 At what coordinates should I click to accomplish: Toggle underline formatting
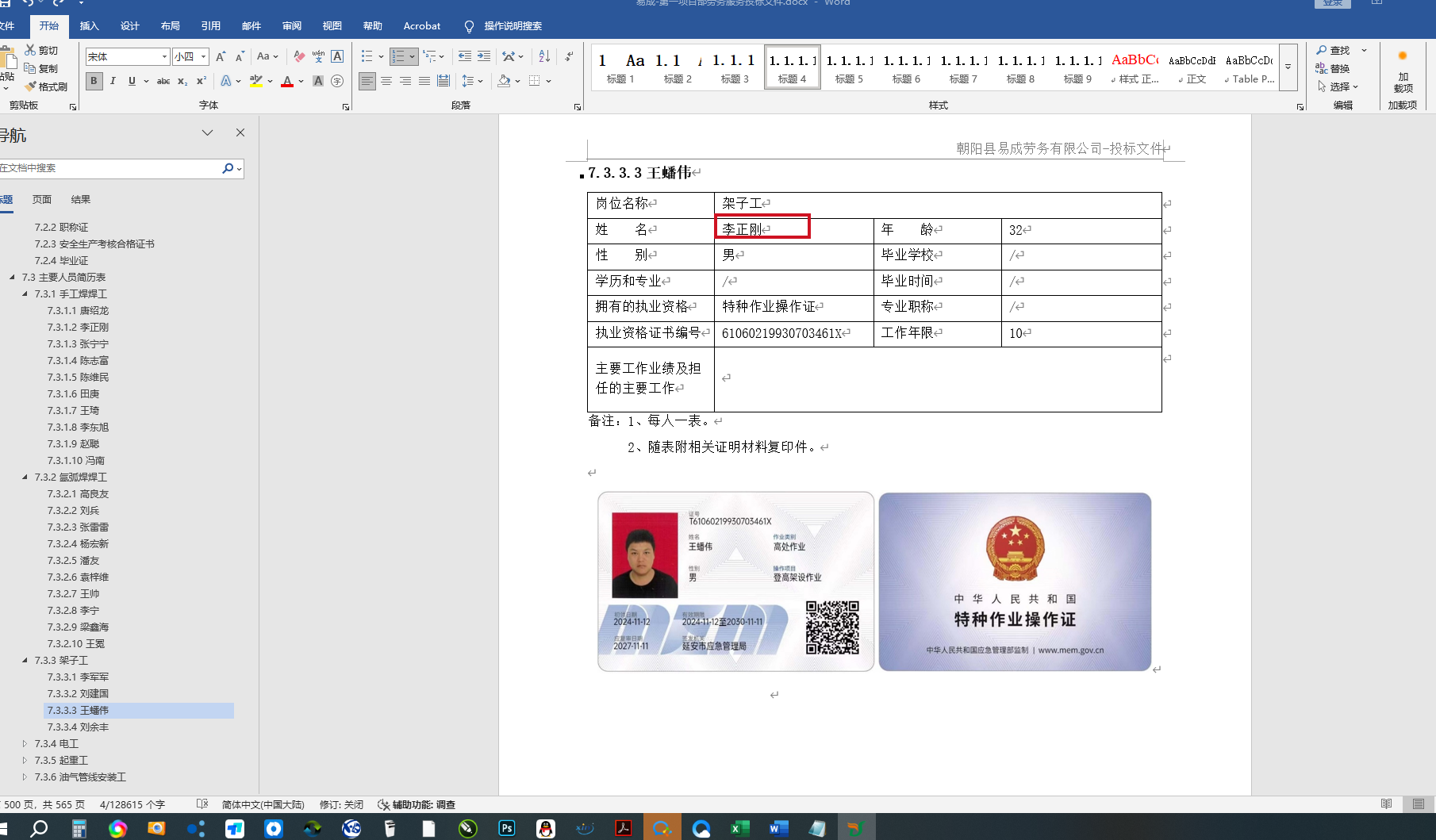tap(132, 81)
